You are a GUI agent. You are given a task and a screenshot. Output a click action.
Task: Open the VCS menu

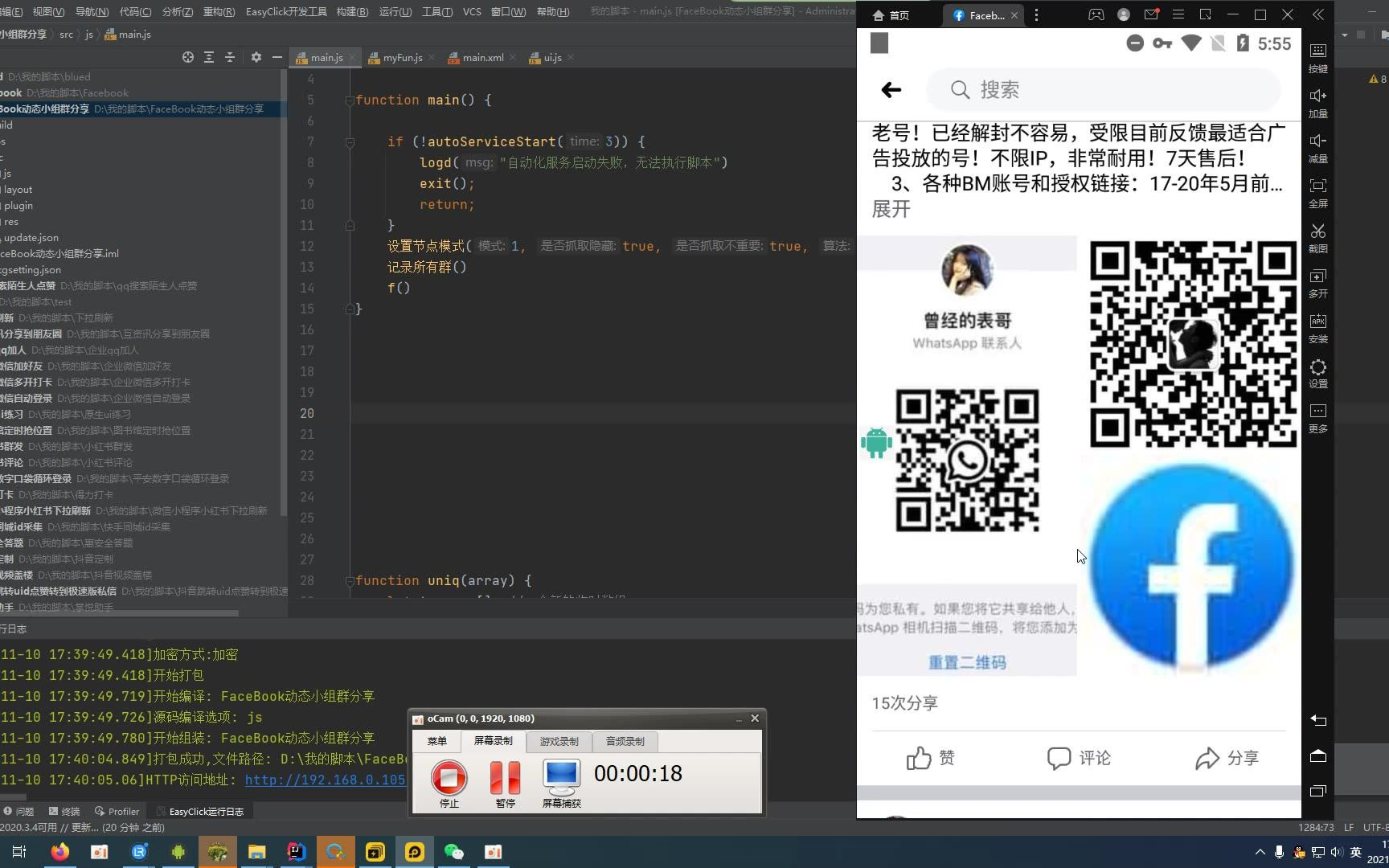[x=472, y=11]
